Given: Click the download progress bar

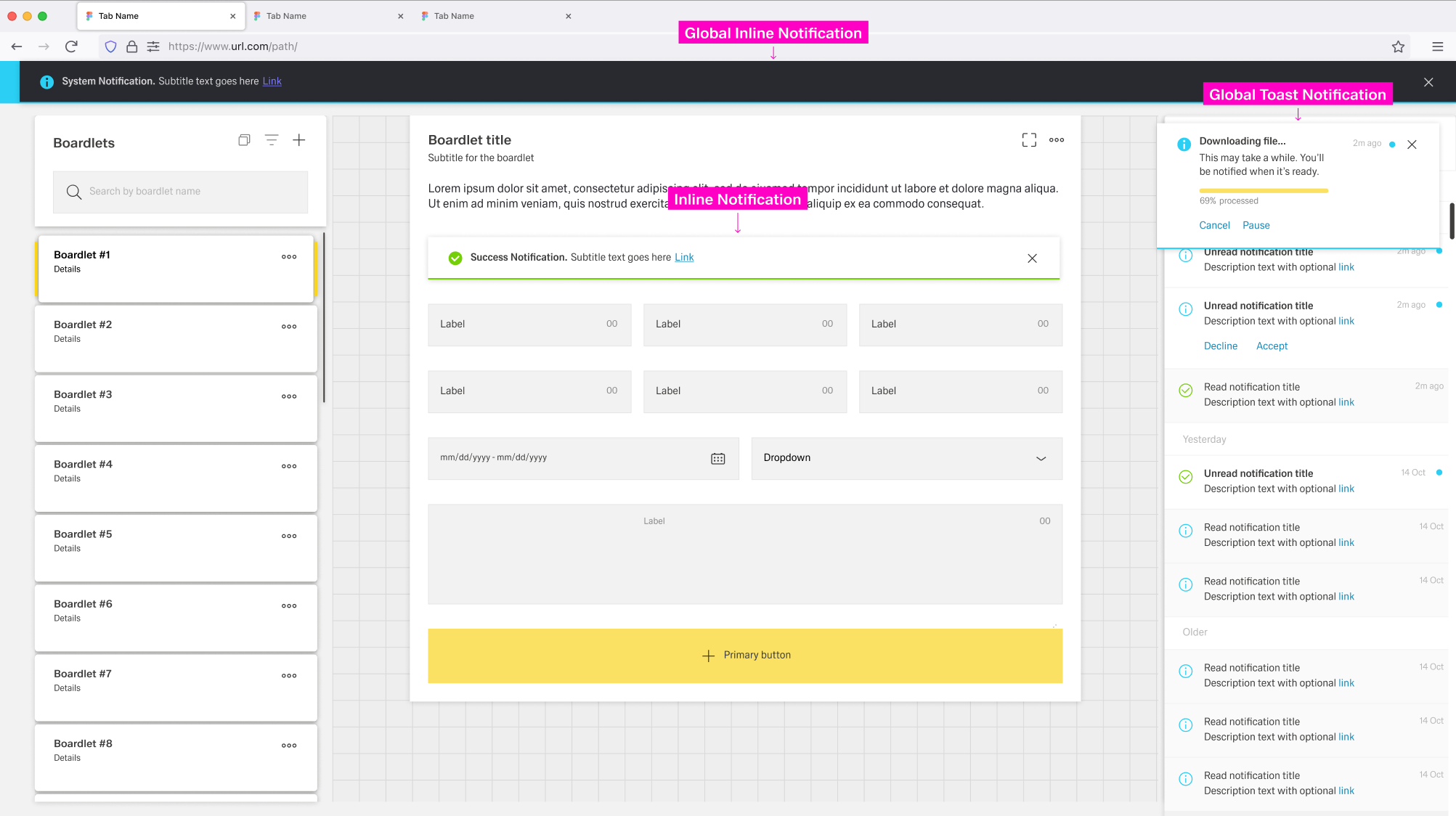Looking at the screenshot, I should 1264,191.
